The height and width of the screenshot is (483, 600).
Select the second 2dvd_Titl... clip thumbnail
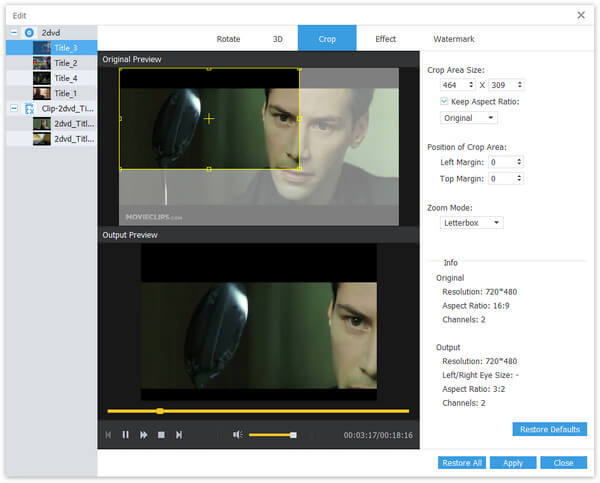click(42, 139)
